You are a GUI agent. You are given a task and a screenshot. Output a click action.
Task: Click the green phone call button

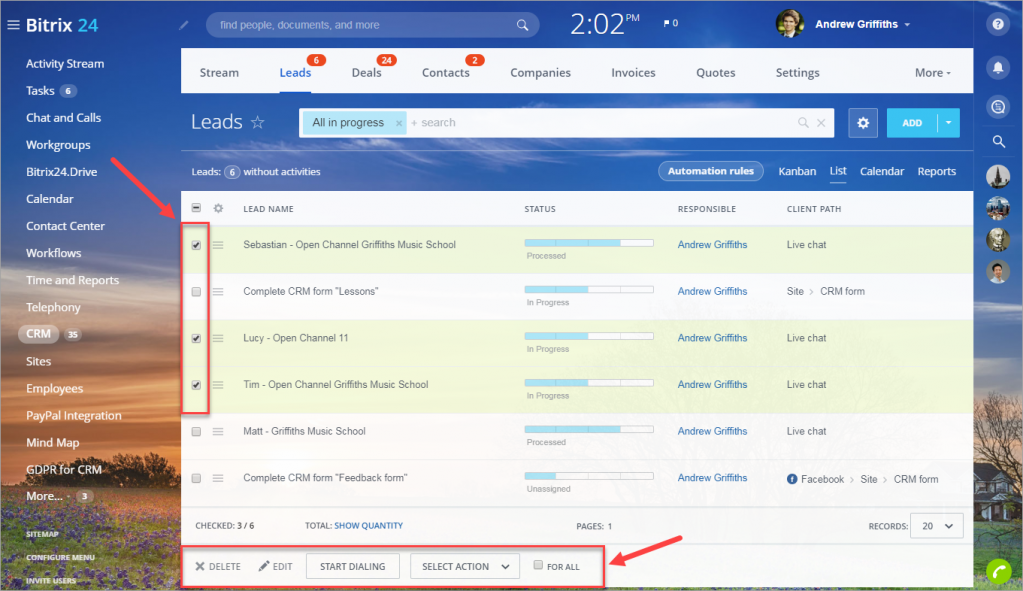998,571
